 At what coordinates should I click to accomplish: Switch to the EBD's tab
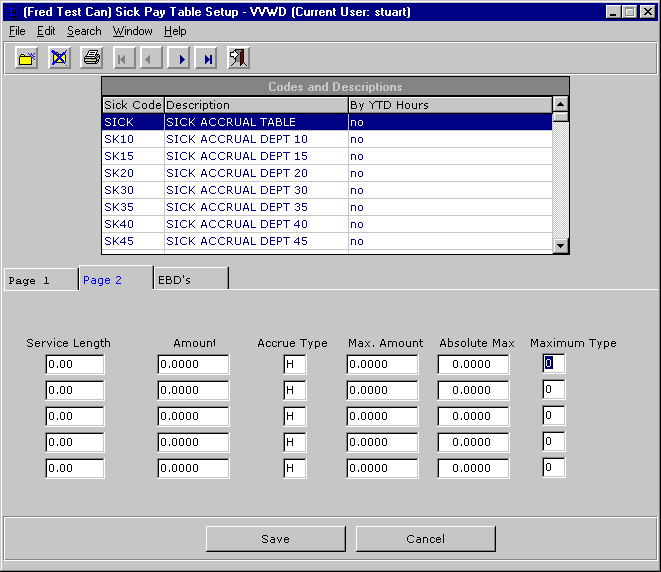[190, 280]
